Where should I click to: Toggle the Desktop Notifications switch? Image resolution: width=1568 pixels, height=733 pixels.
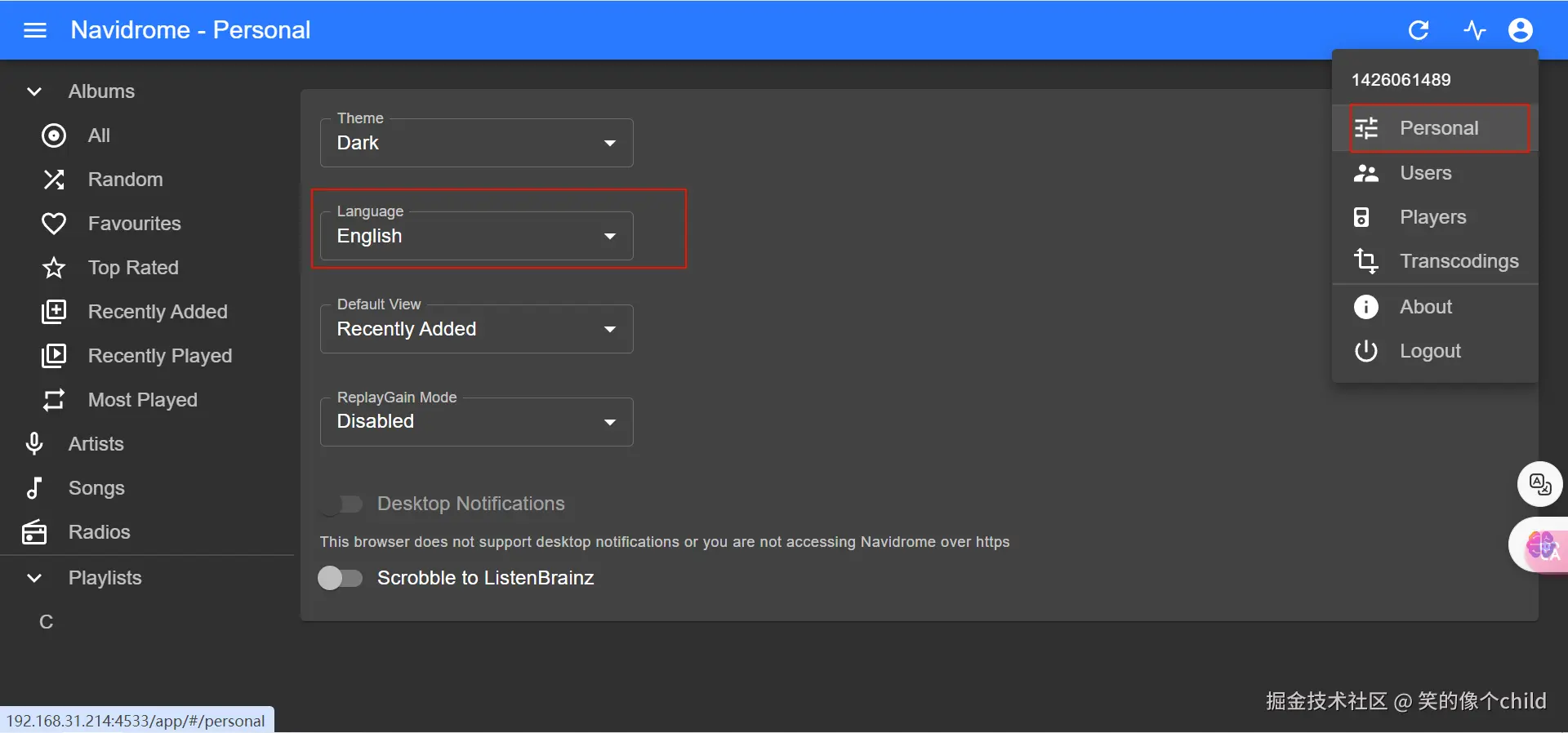[341, 504]
